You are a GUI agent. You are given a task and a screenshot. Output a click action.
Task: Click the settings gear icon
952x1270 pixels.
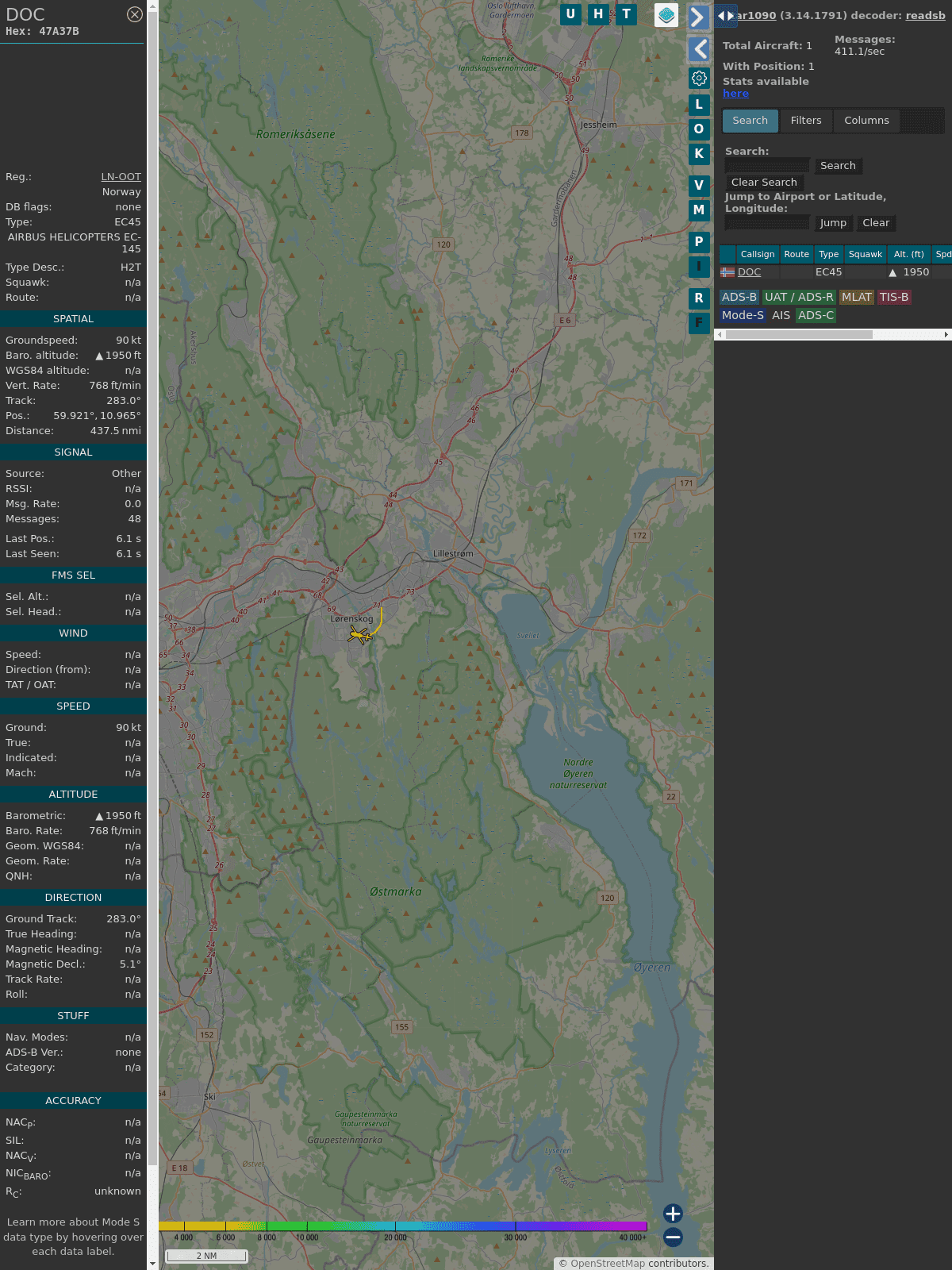tap(699, 78)
